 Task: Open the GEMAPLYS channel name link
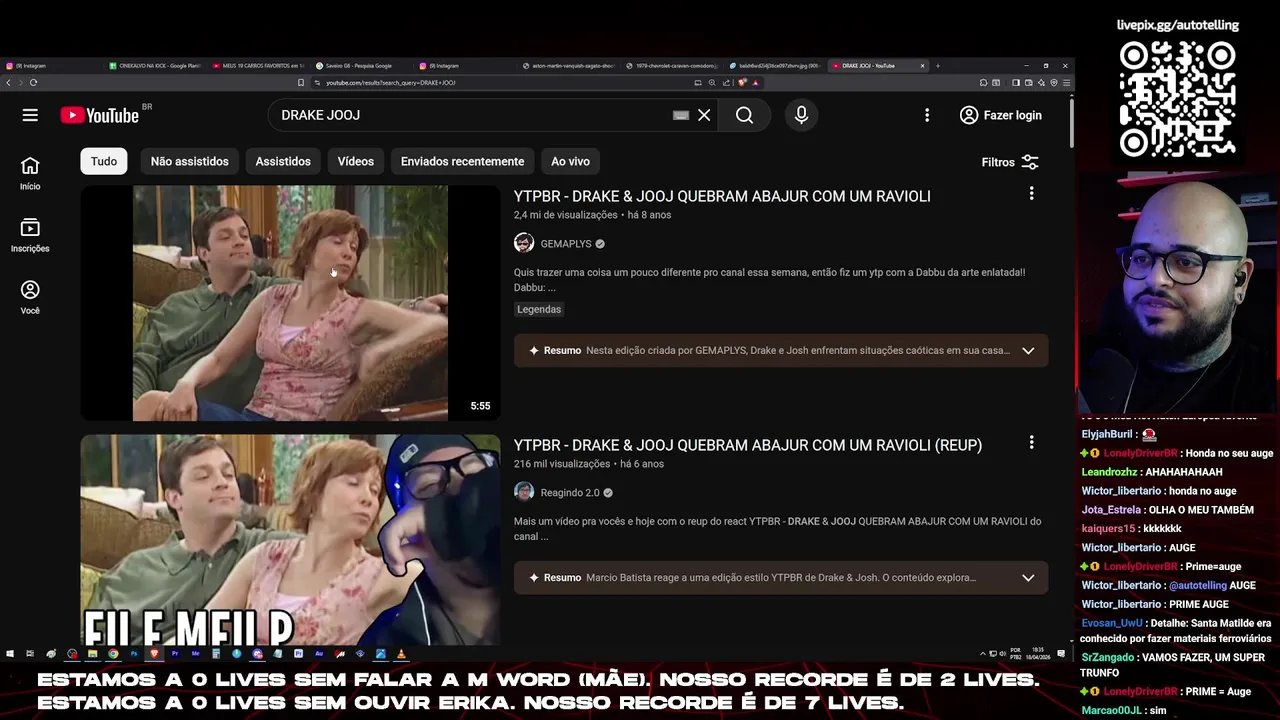click(x=566, y=244)
